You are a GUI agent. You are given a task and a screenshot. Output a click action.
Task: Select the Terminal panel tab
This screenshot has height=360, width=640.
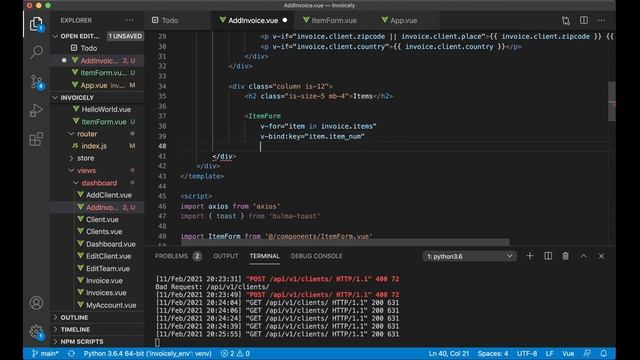click(x=264, y=256)
